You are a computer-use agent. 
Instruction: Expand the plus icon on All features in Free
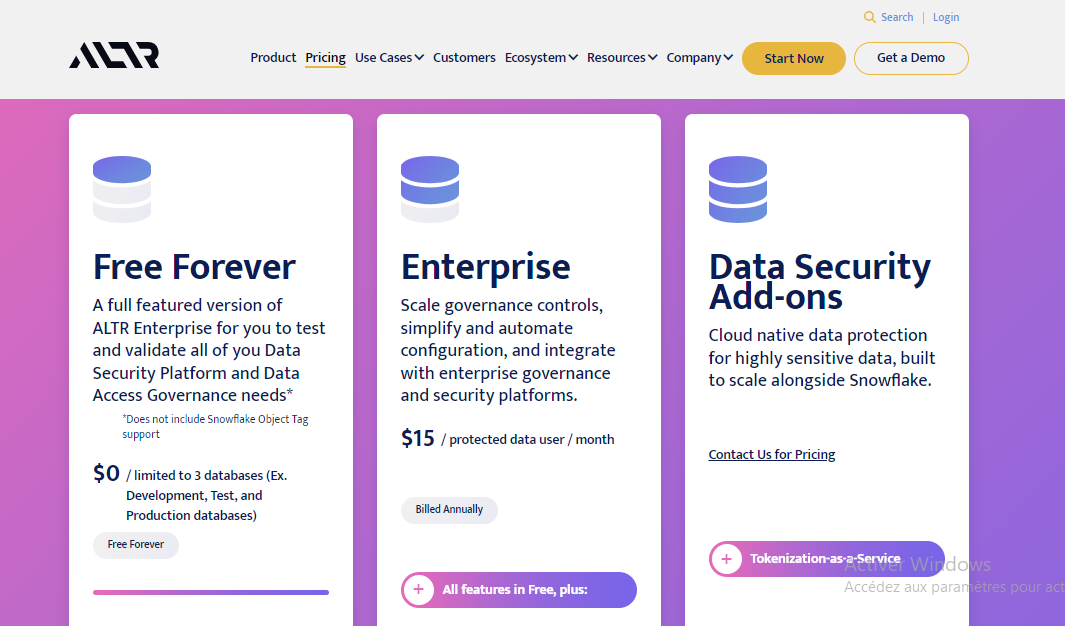click(418, 589)
